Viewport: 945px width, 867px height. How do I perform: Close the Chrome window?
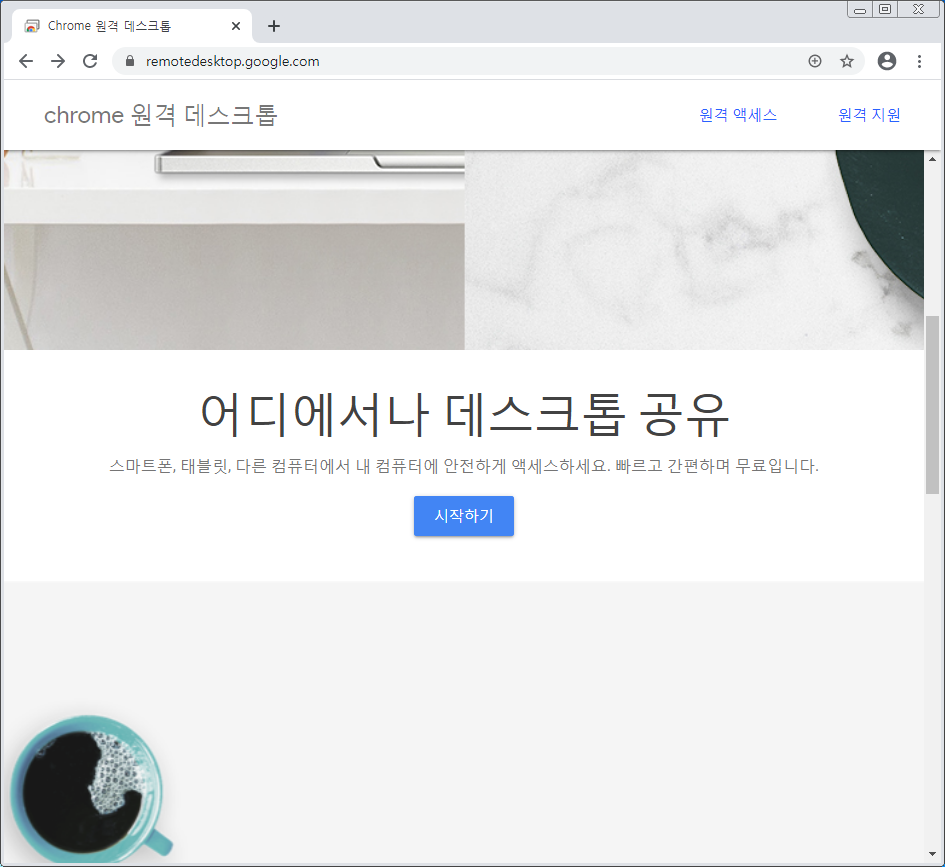(x=918, y=10)
